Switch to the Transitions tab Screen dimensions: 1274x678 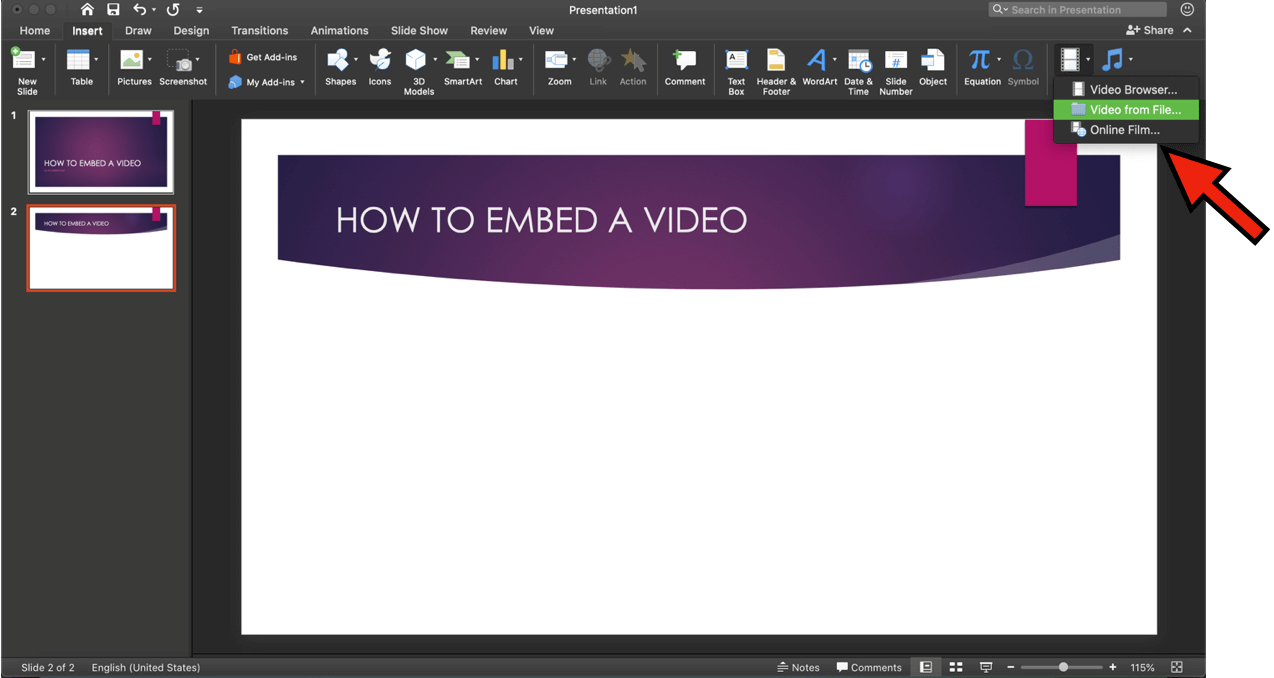[x=259, y=30]
